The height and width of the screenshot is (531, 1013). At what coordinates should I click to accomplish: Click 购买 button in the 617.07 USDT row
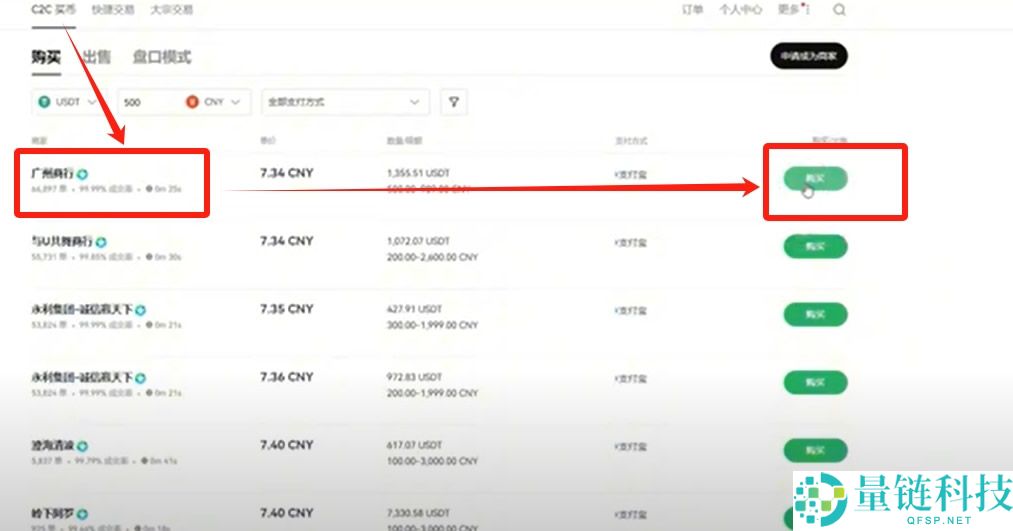(x=815, y=450)
